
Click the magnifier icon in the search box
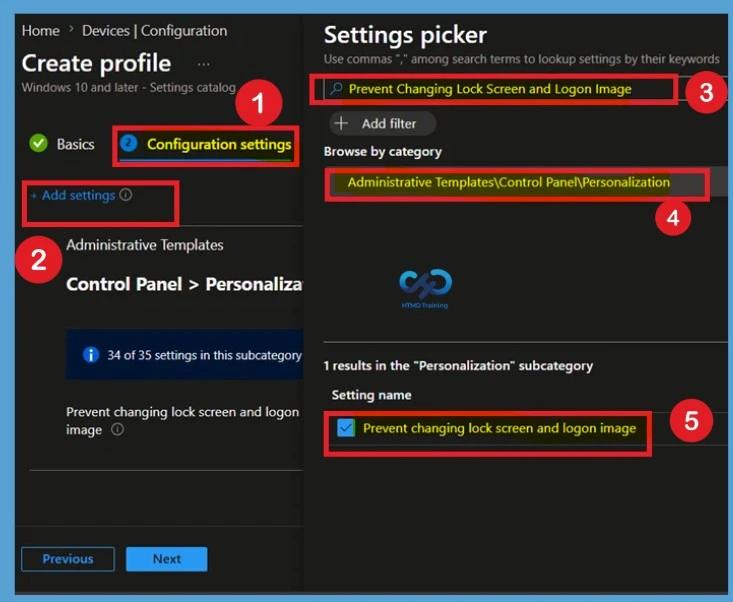[336, 89]
